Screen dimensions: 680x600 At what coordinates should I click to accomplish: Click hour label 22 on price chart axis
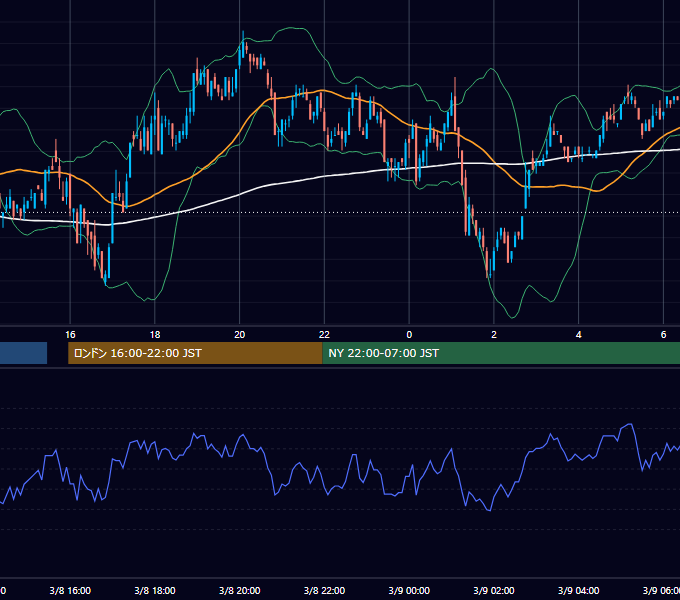click(324, 334)
